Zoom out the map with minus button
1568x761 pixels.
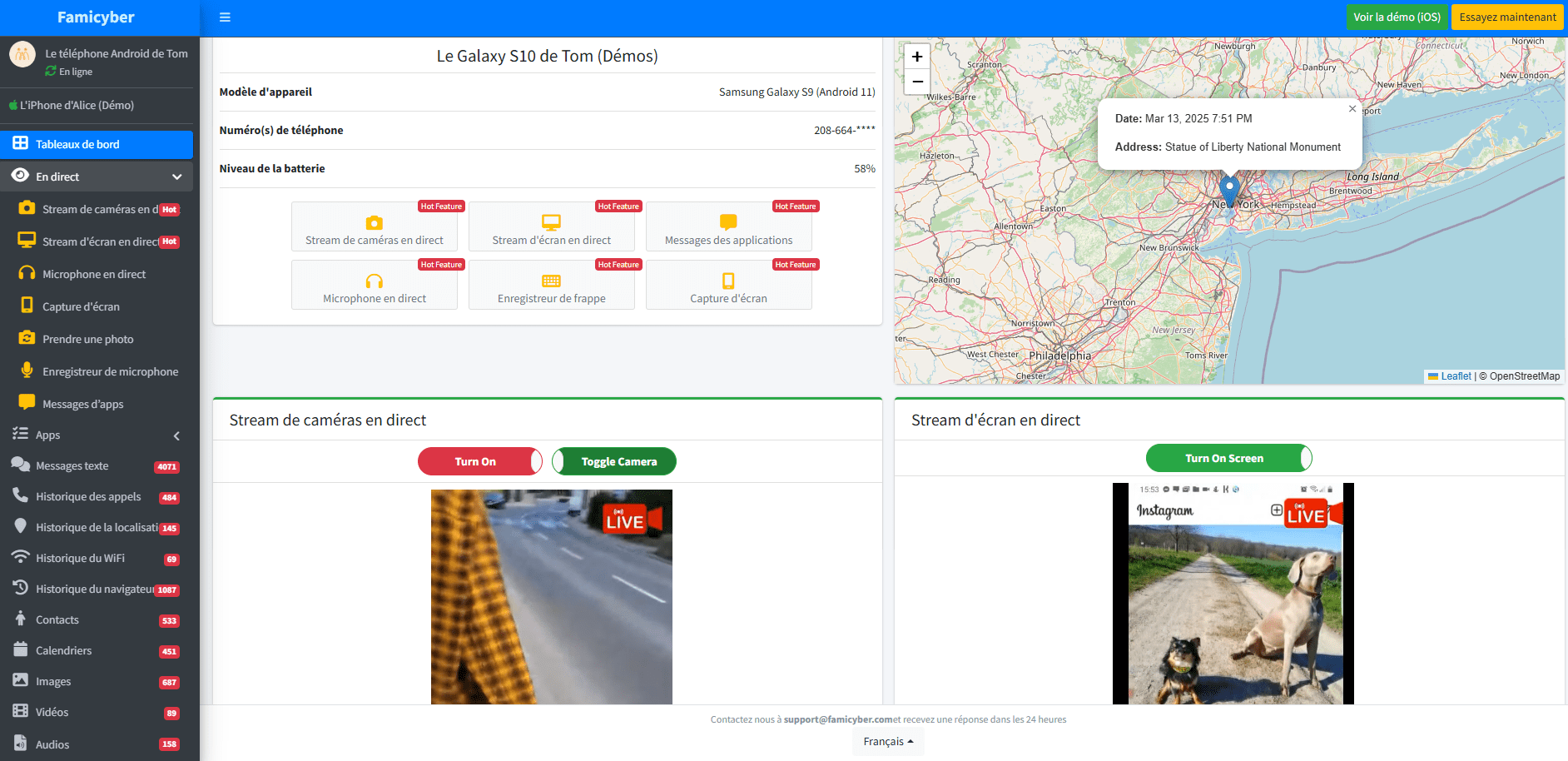pos(917,82)
